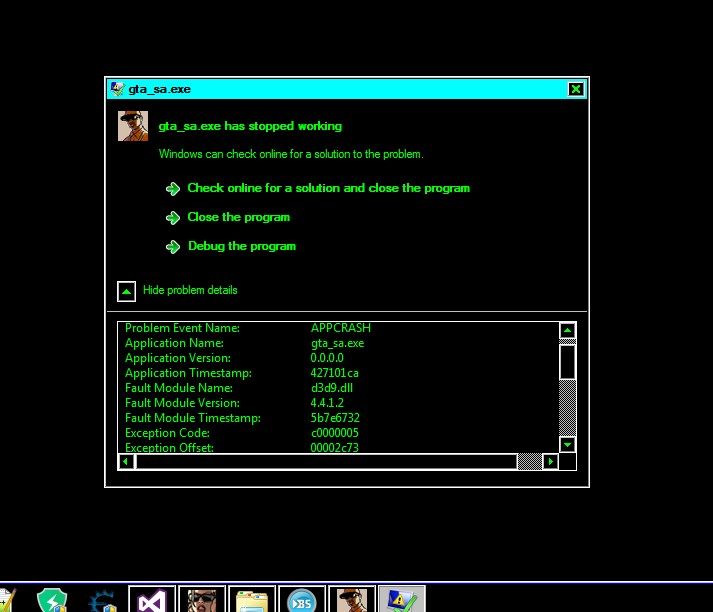
Task: Click Application Name value gta_sa.exe in details
Action: tap(337, 343)
